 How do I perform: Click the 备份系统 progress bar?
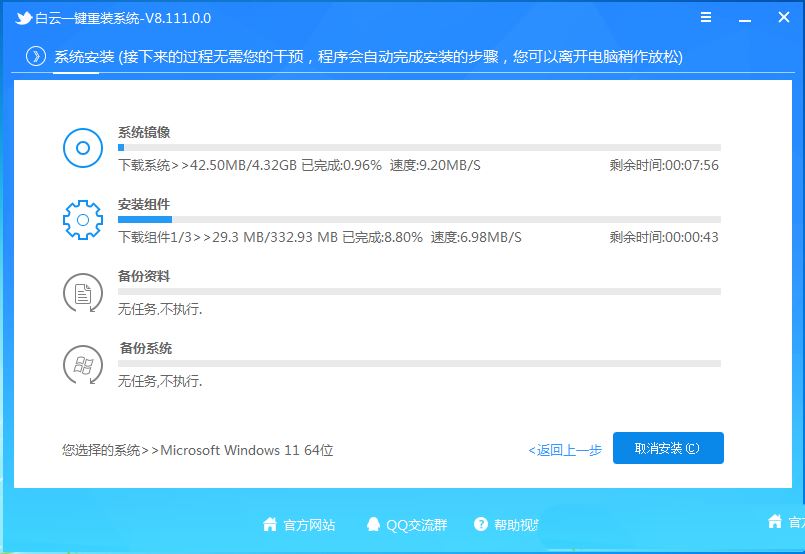click(x=419, y=364)
